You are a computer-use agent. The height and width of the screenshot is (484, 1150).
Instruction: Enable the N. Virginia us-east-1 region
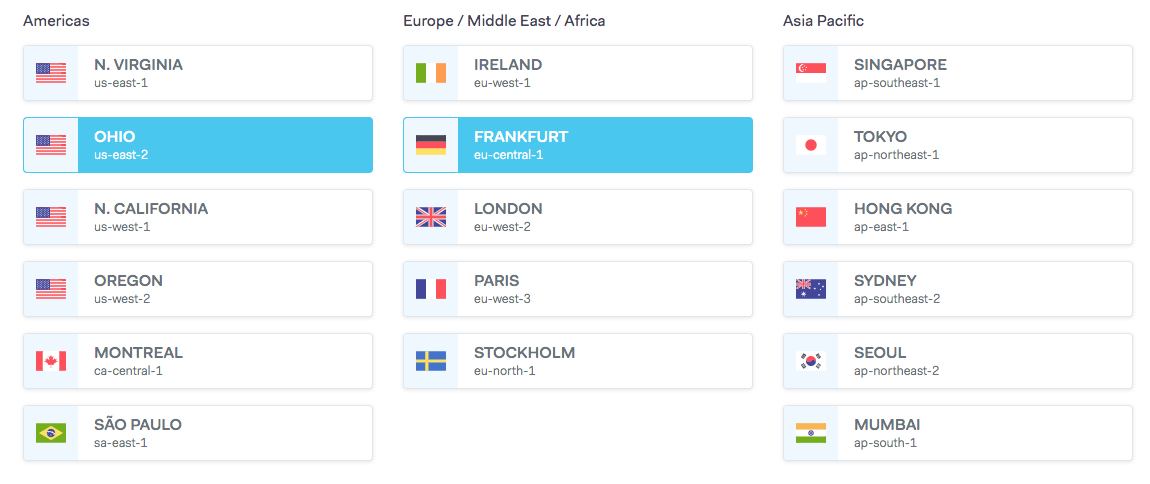point(224,73)
